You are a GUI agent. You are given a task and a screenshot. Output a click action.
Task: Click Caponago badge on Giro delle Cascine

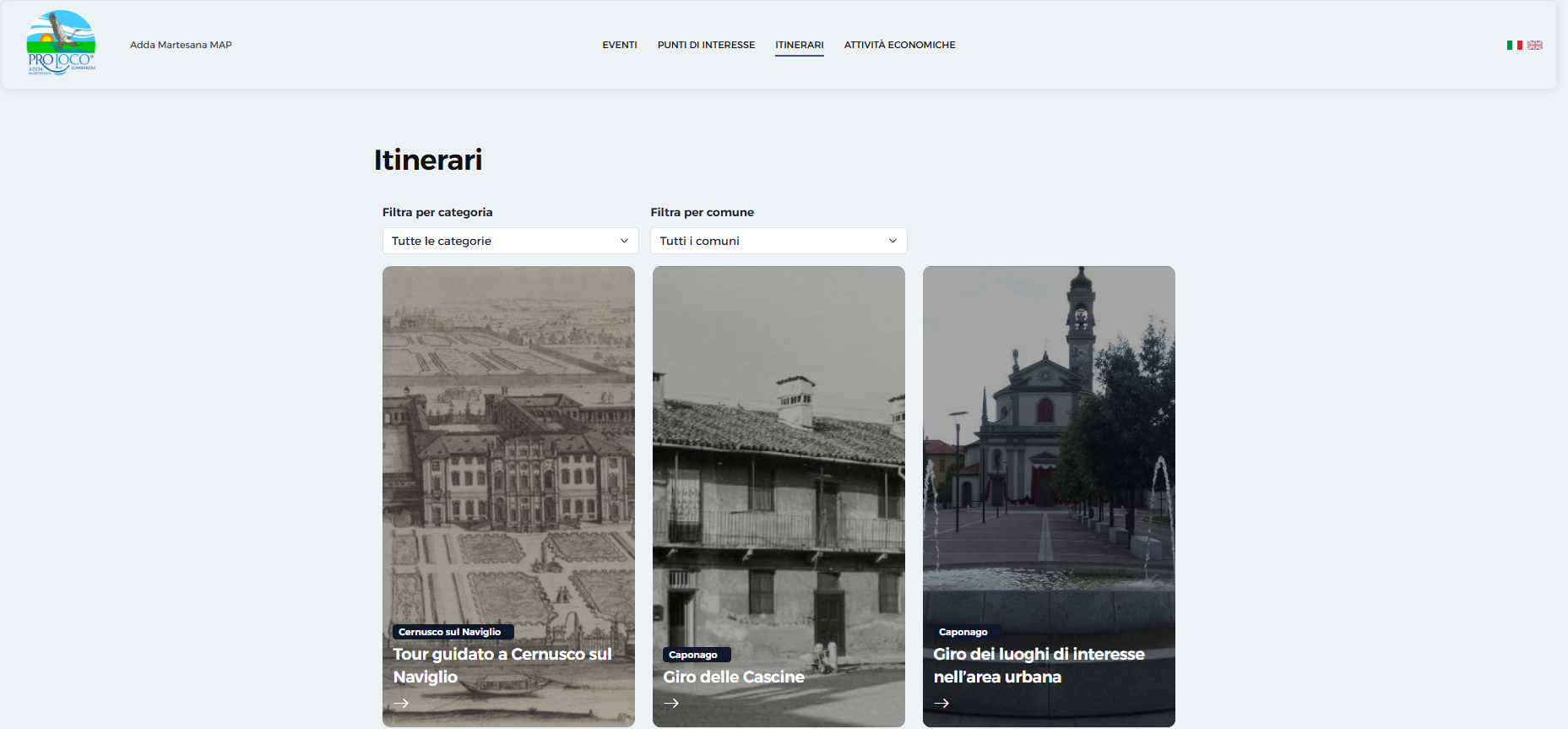pyautogui.click(x=693, y=655)
